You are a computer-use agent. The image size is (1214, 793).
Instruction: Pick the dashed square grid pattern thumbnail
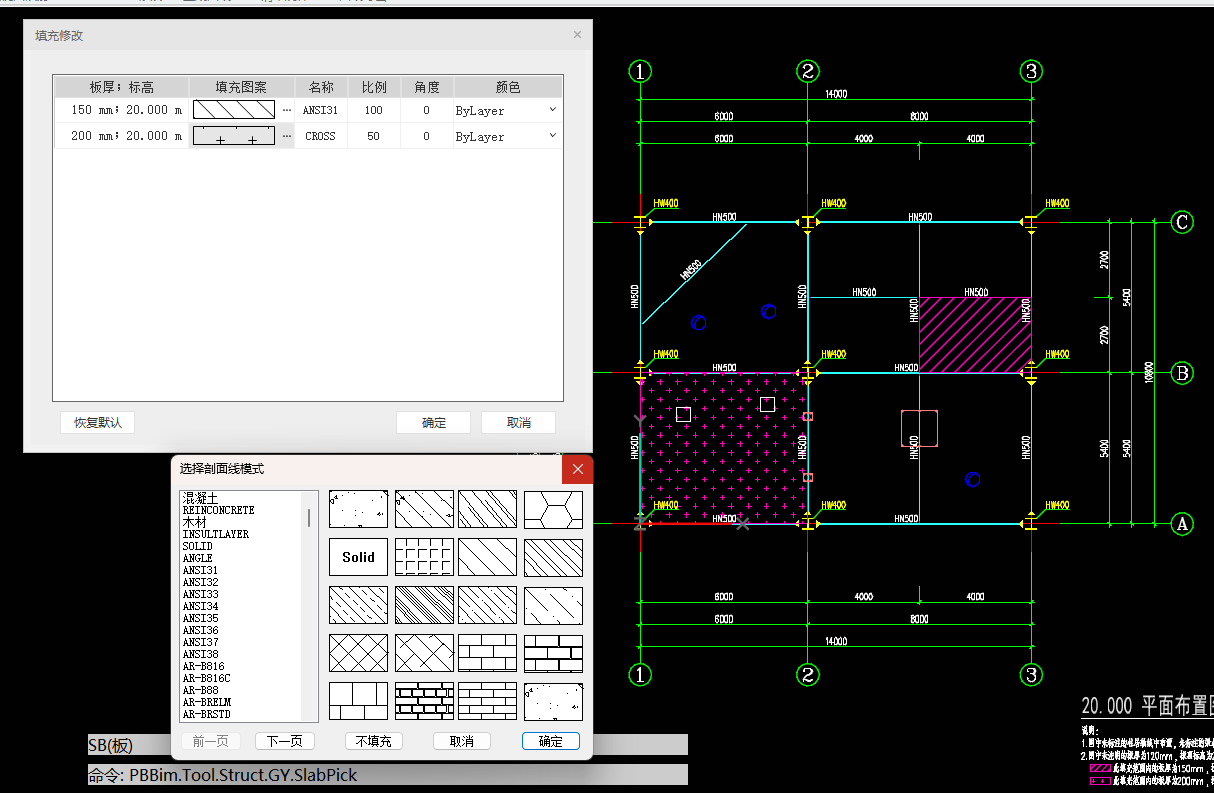pyautogui.click(x=423, y=557)
